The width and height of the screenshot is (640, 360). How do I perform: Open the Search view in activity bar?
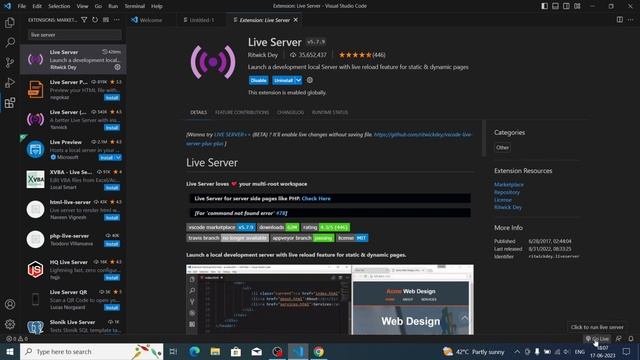coord(10,42)
